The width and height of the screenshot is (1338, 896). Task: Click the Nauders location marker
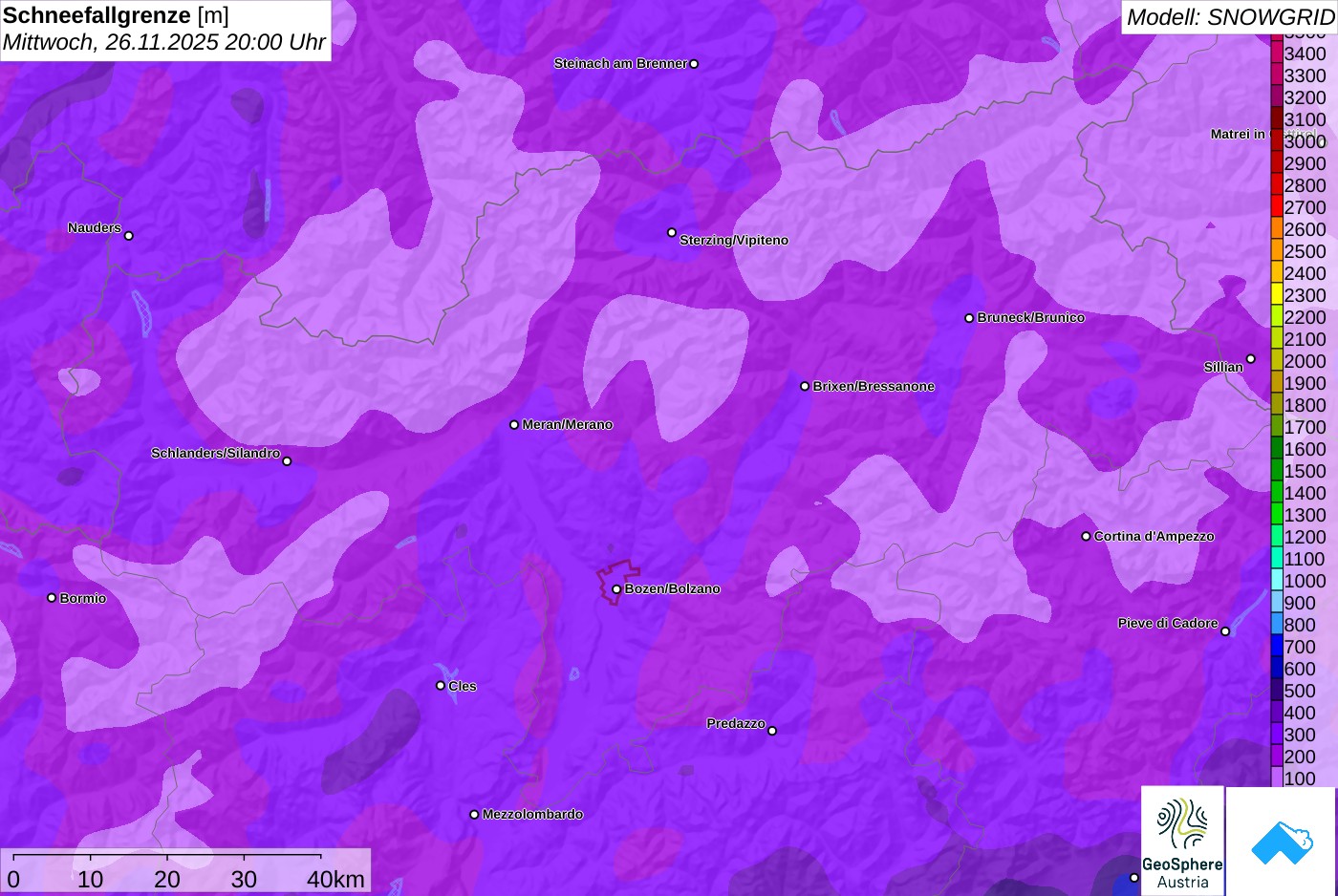pyautogui.click(x=129, y=236)
